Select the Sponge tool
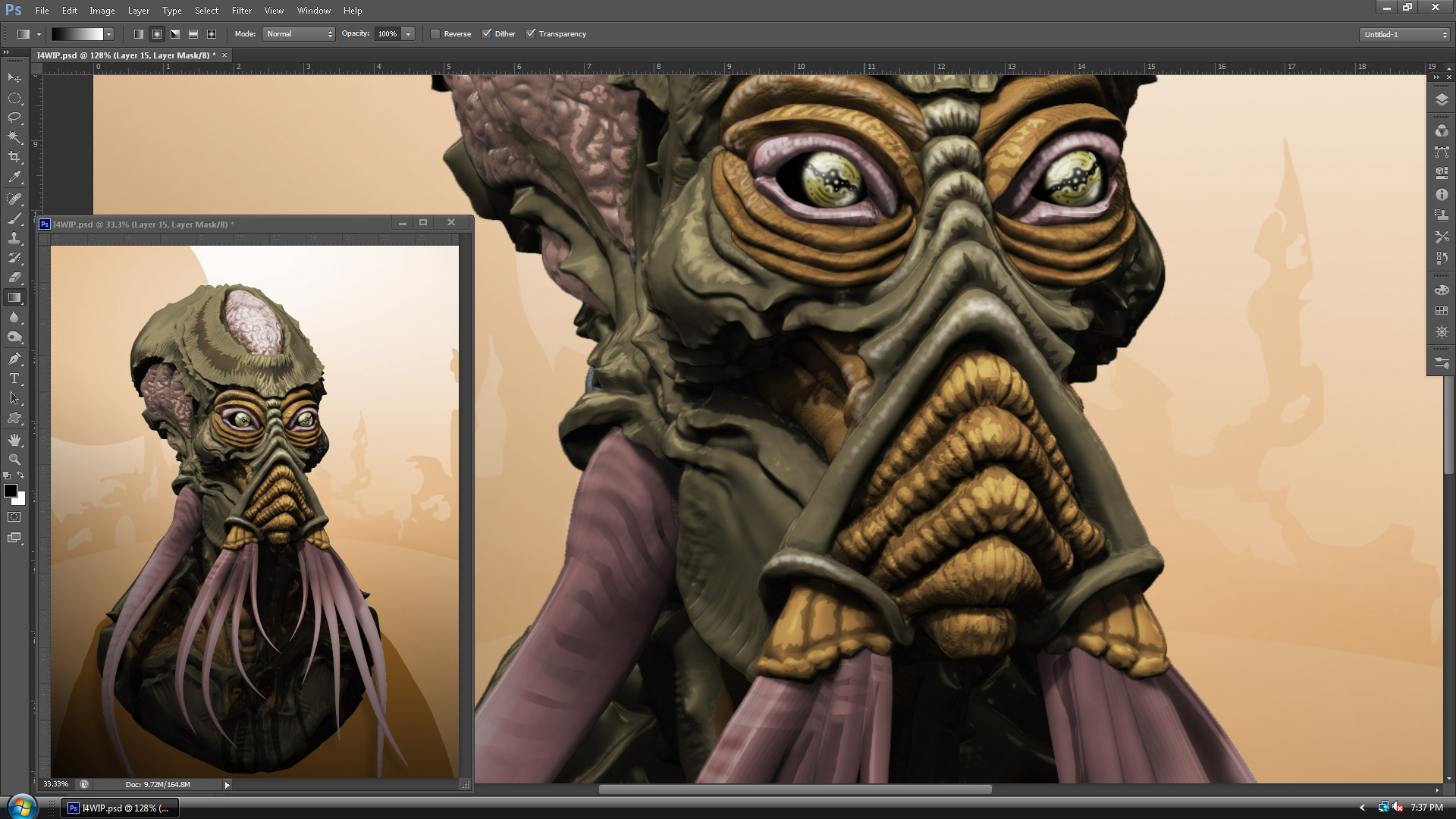 [14, 337]
